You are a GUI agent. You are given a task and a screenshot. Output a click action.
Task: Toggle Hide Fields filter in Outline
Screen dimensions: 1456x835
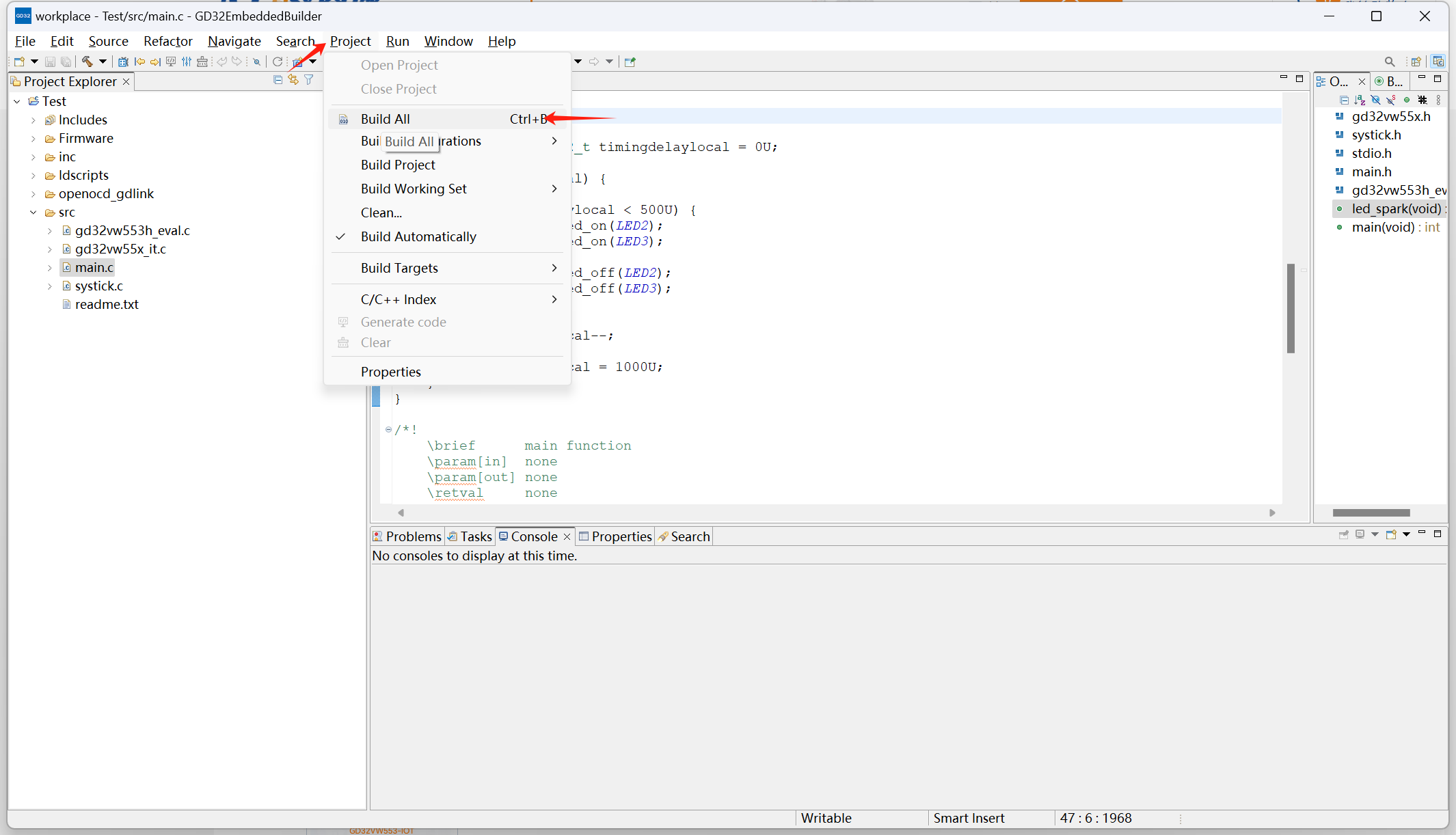(x=1375, y=100)
